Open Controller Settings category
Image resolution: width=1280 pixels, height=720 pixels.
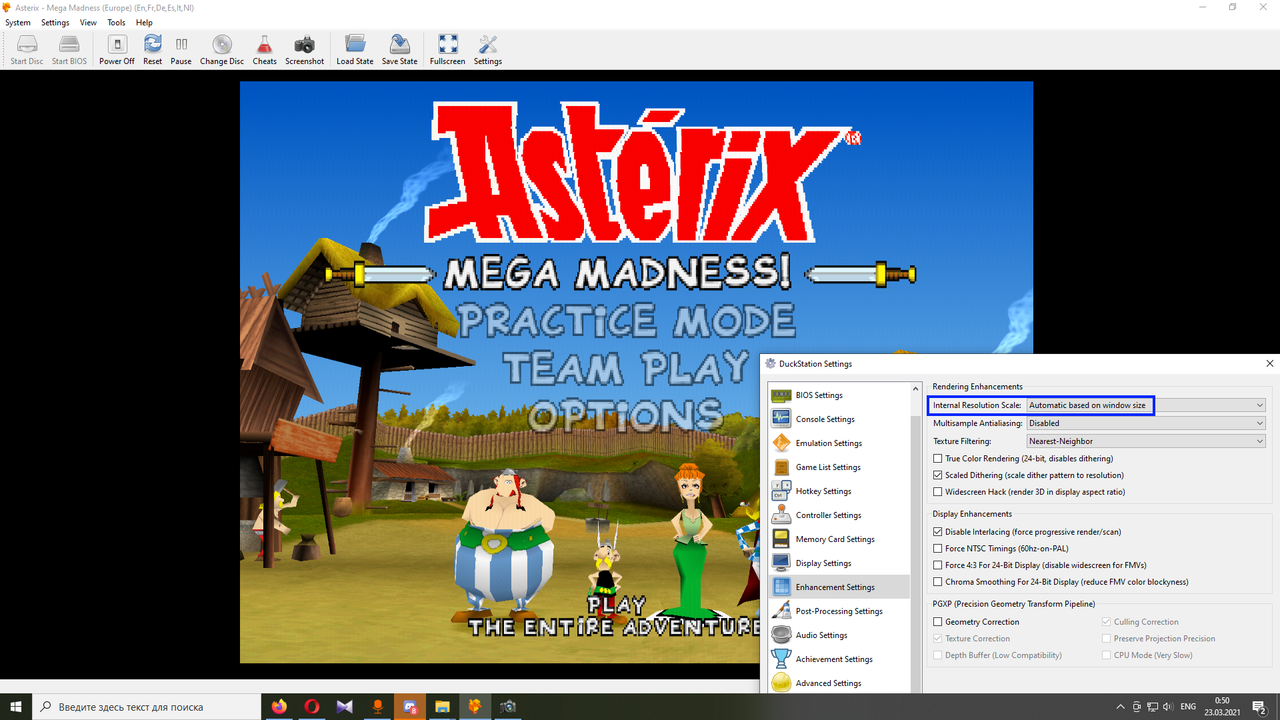839,515
